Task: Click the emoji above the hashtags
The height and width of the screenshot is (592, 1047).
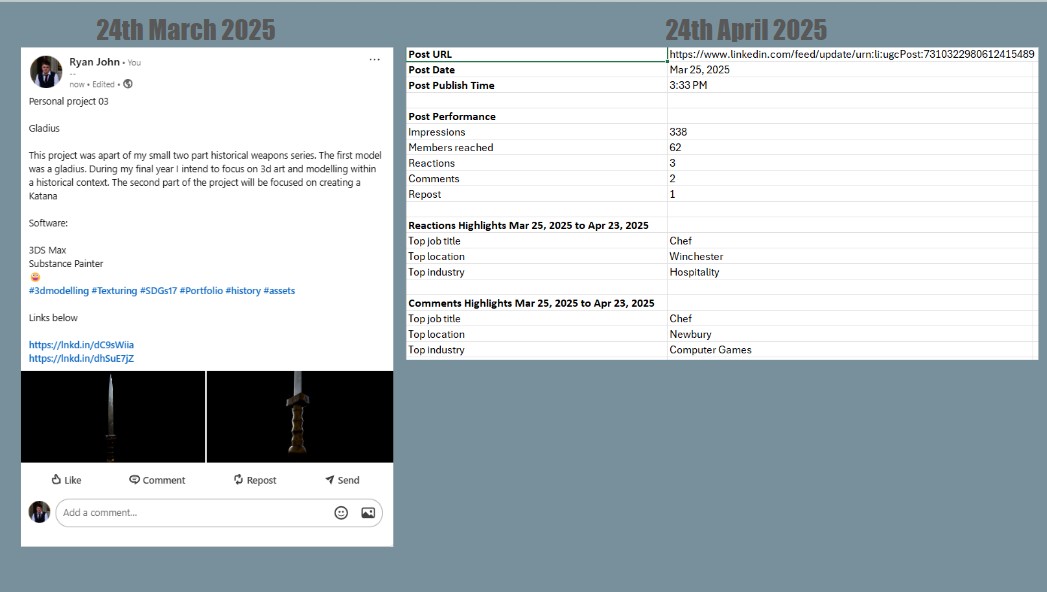Action: [35, 277]
